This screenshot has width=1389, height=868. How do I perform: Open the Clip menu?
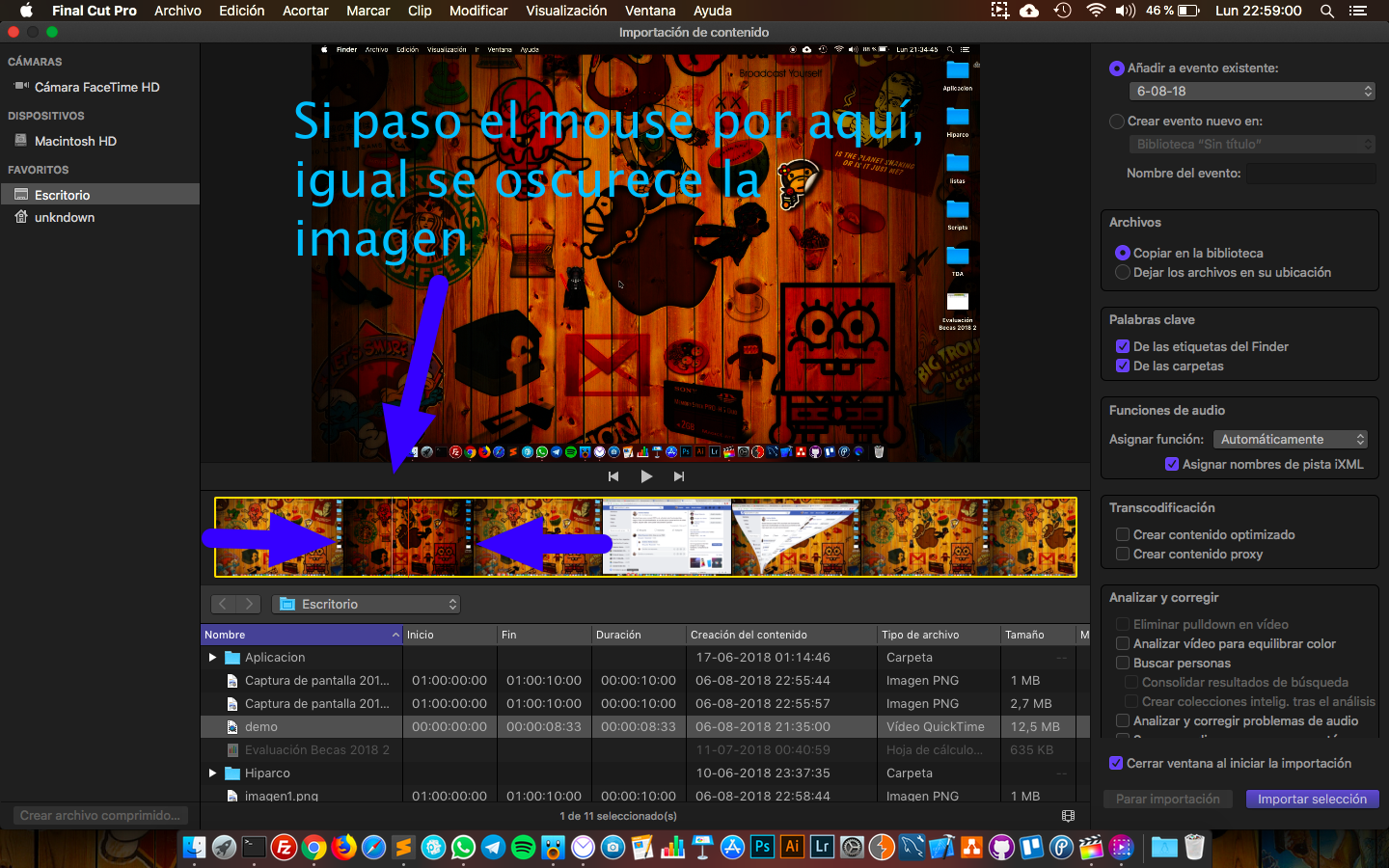tap(420, 11)
